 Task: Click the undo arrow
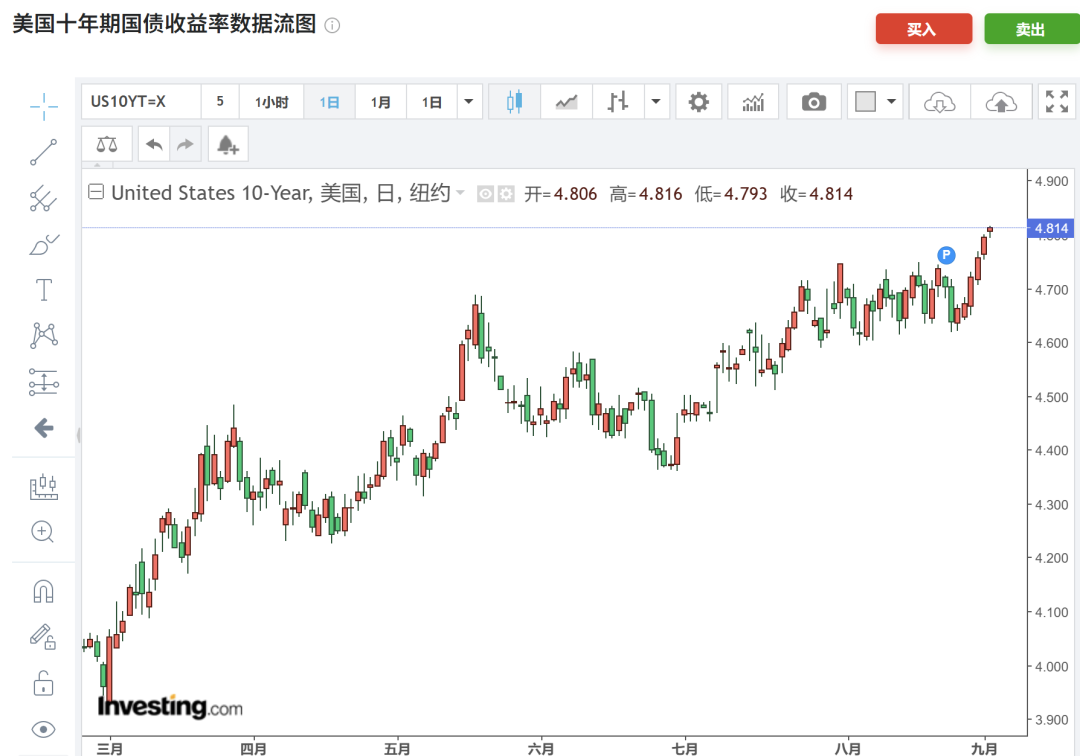coord(154,144)
